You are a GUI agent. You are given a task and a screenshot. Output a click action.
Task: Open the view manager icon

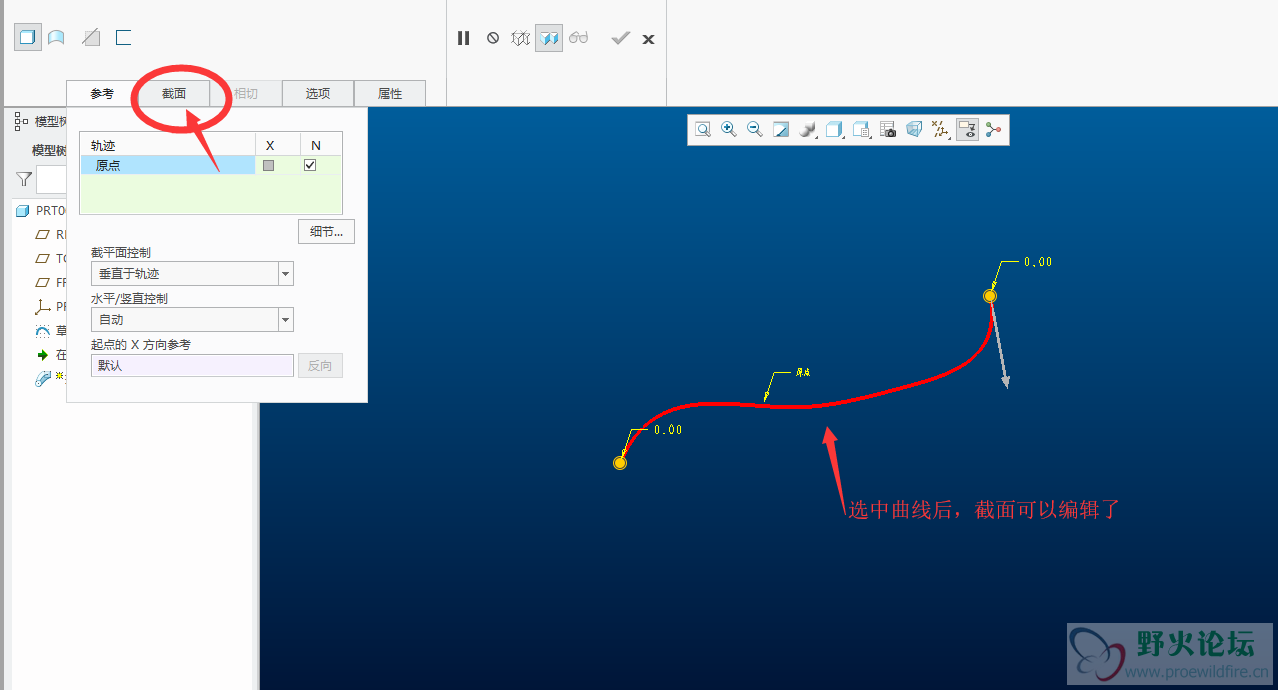[861, 129]
